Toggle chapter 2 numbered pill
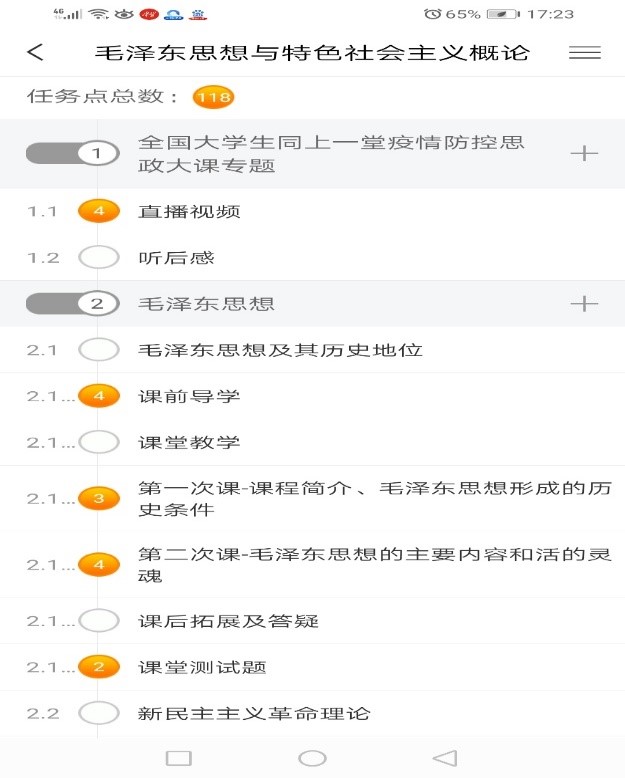 click(72, 304)
